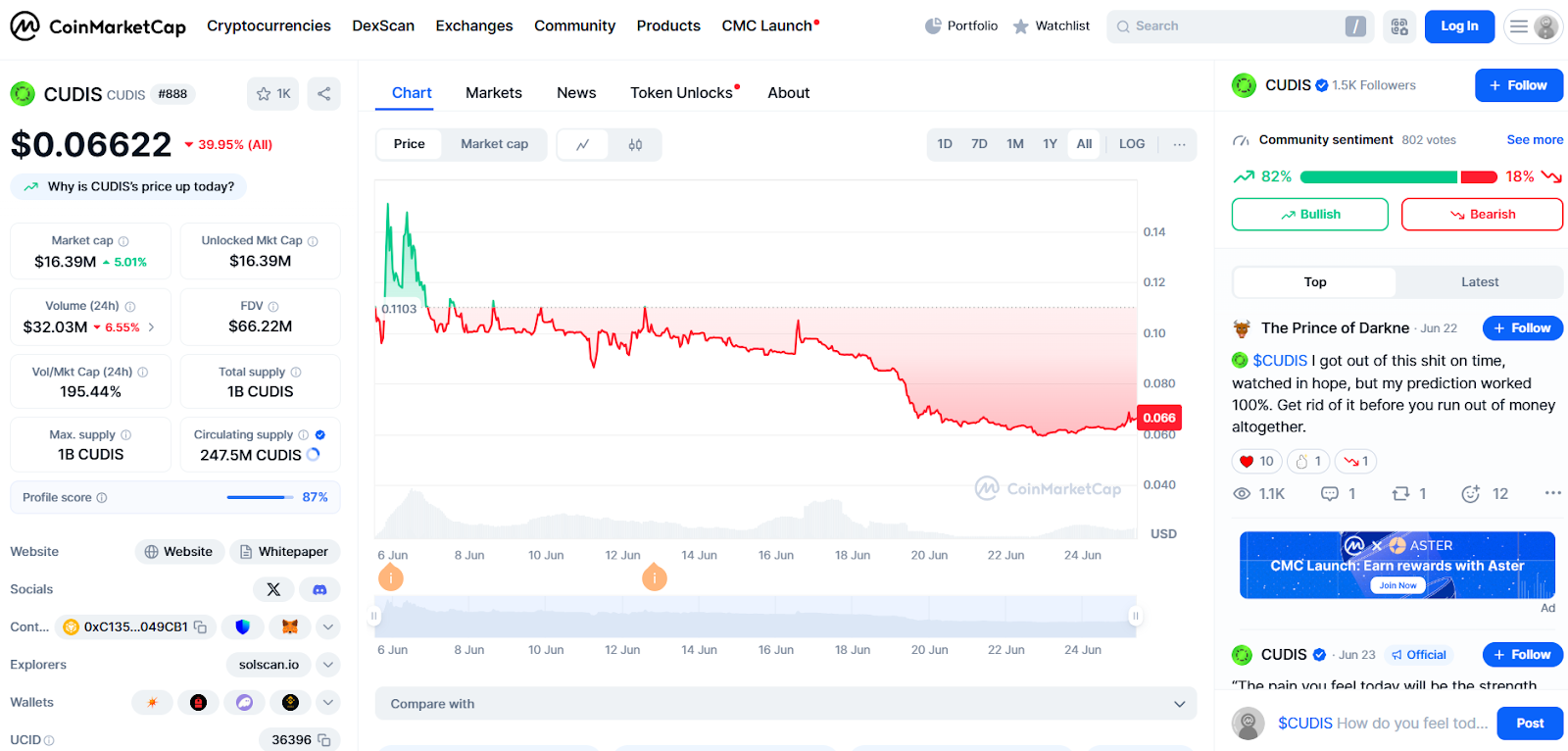The image size is (1568, 751).
Task: Expand the Explorers list chevron
Action: pos(328,665)
